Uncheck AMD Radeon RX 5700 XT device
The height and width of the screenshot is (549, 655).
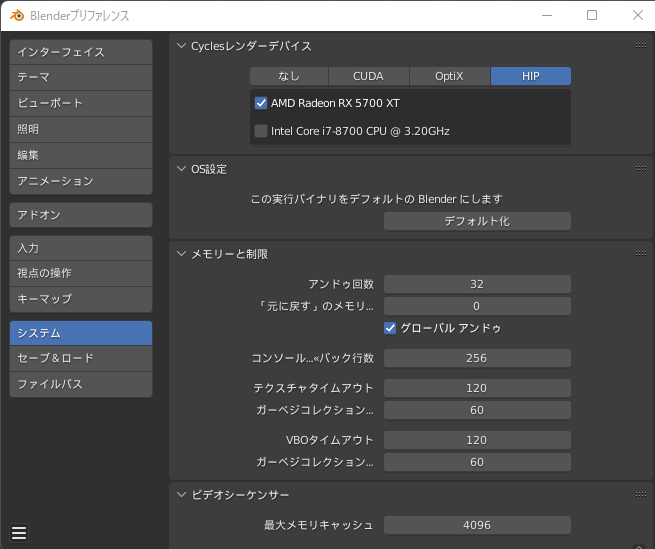click(x=261, y=103)
